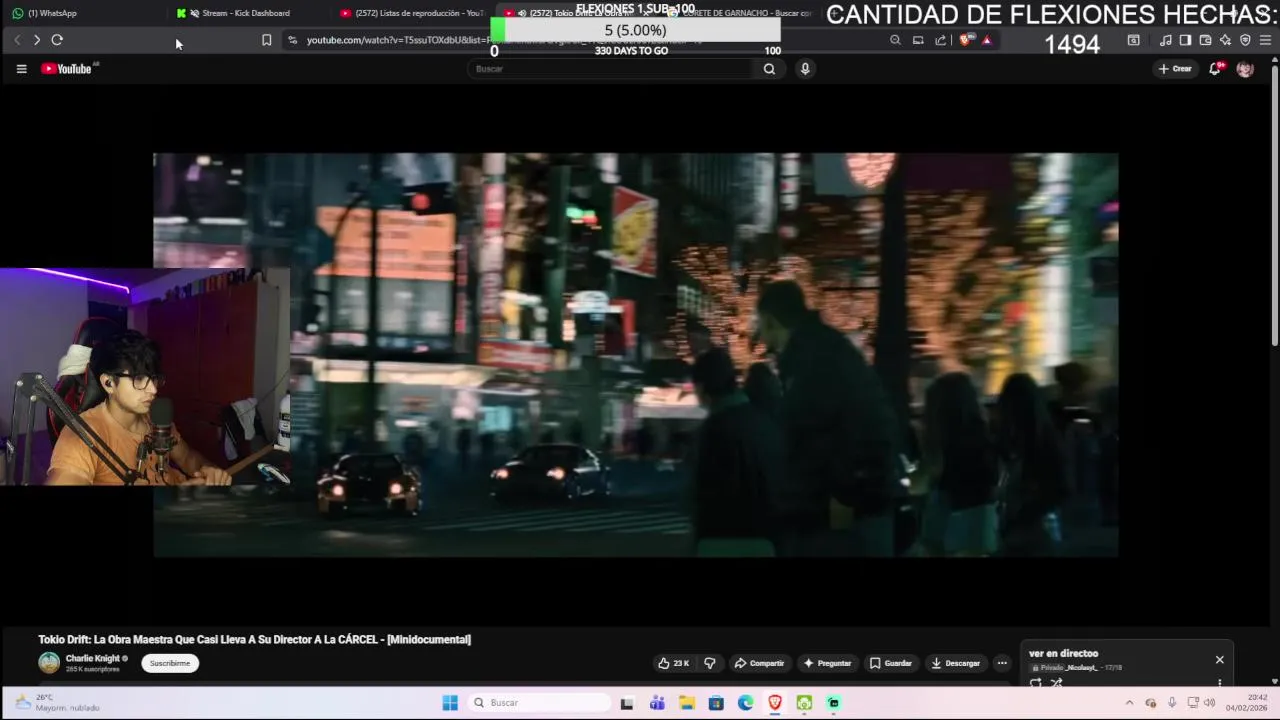The image size is (1280, 720).
Task: Click the Windows taskbar Buscar search box
Action: tap(537, 703)
